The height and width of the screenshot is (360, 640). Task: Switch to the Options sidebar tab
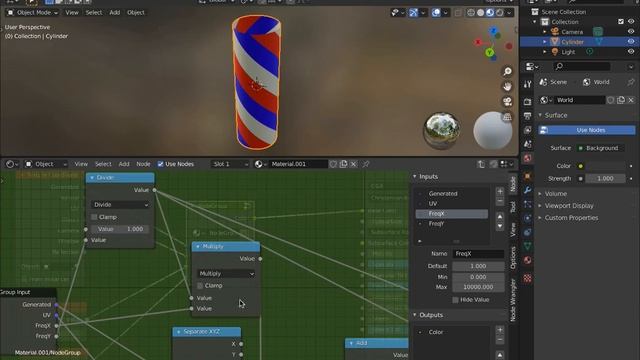[x=513, y=258]
